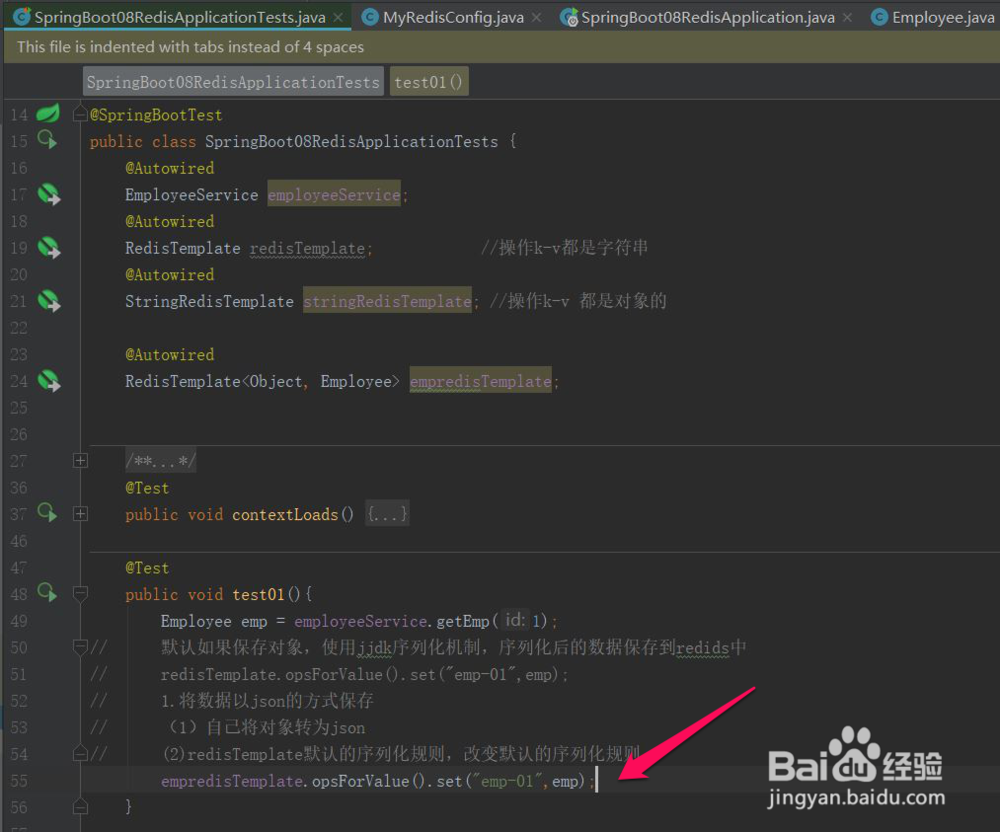Click the @Test annotation on line 36
This screenshot has width=1000, height=832.
147,488
